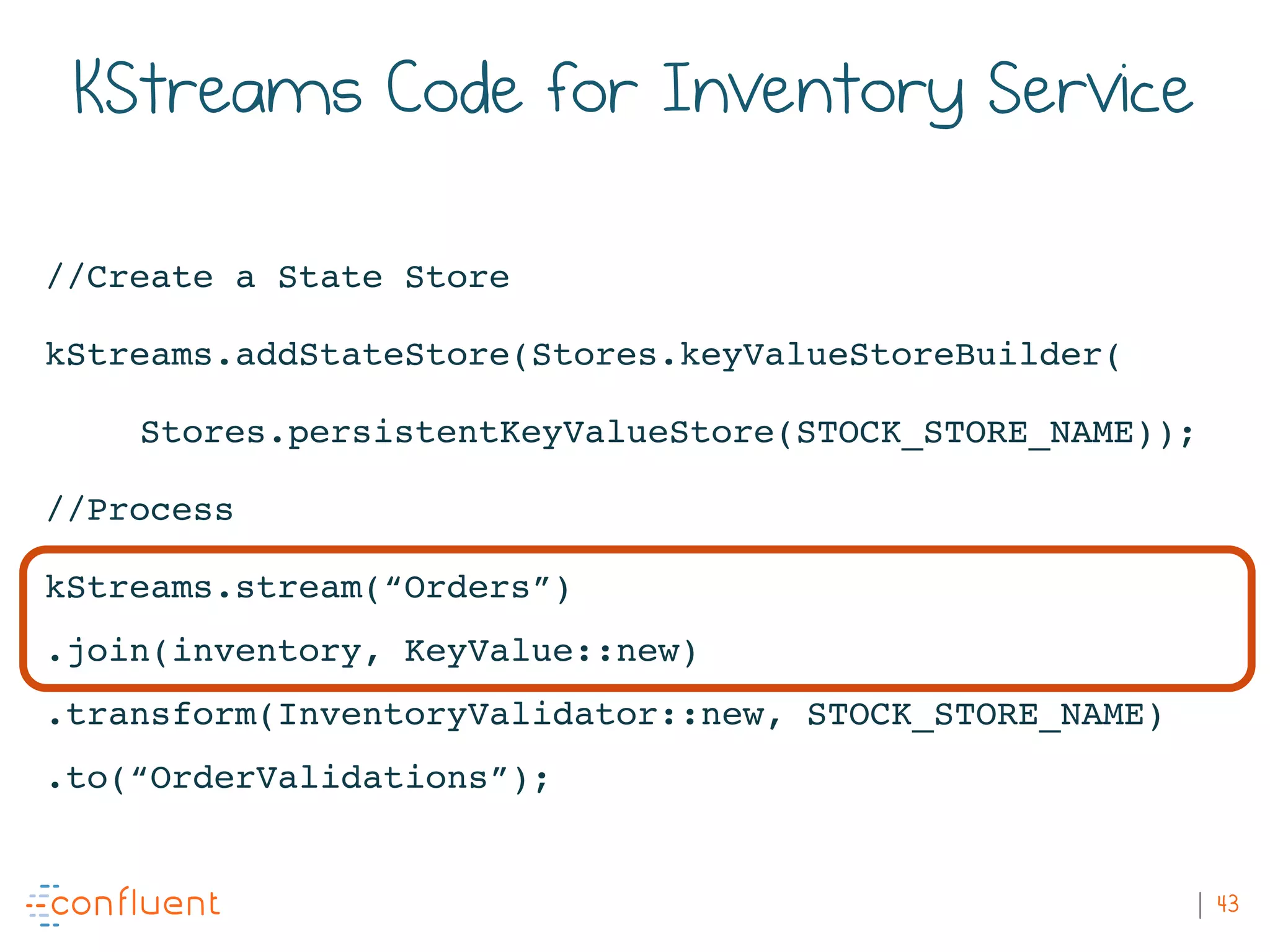Click the comment '//Create a State Store'

[x=278, y=277]
